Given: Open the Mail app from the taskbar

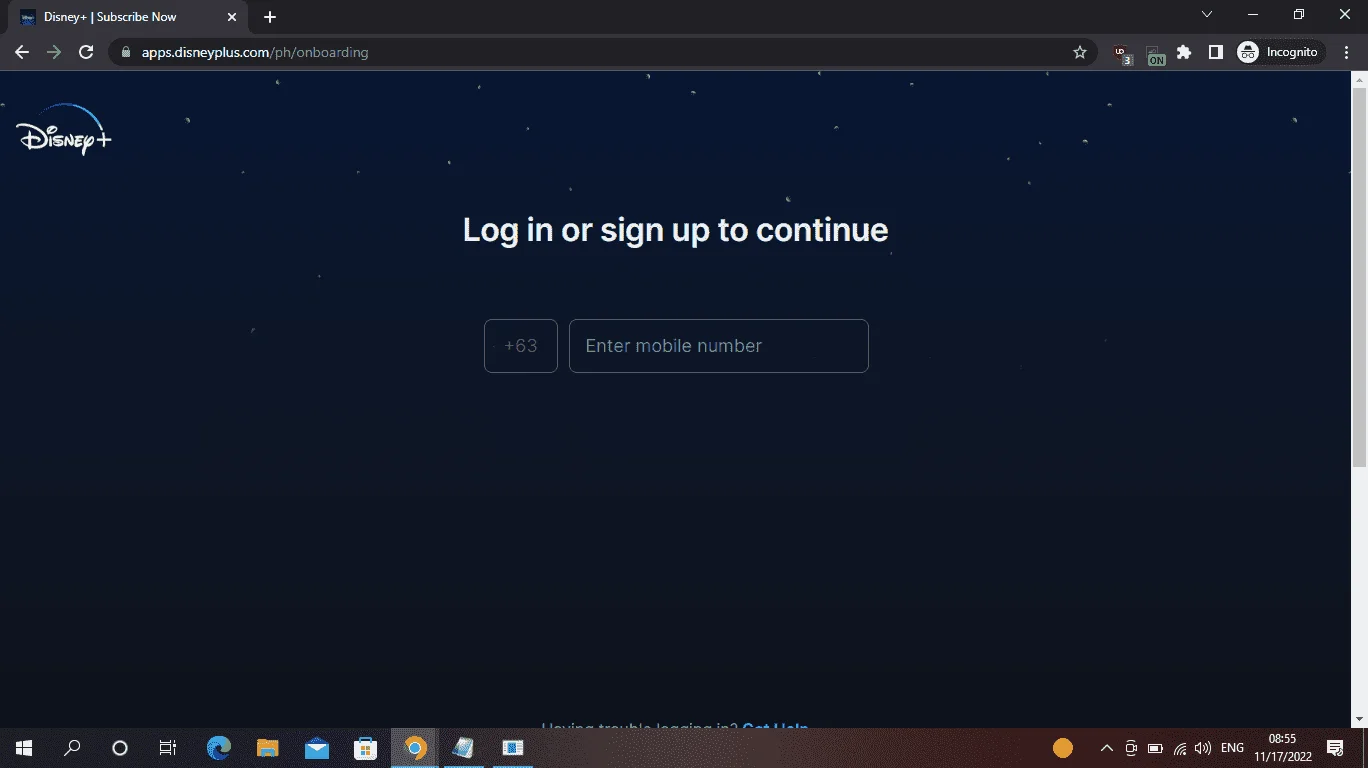Looking at the screenshot, I should pyautogui.click(x=317, y=748).
